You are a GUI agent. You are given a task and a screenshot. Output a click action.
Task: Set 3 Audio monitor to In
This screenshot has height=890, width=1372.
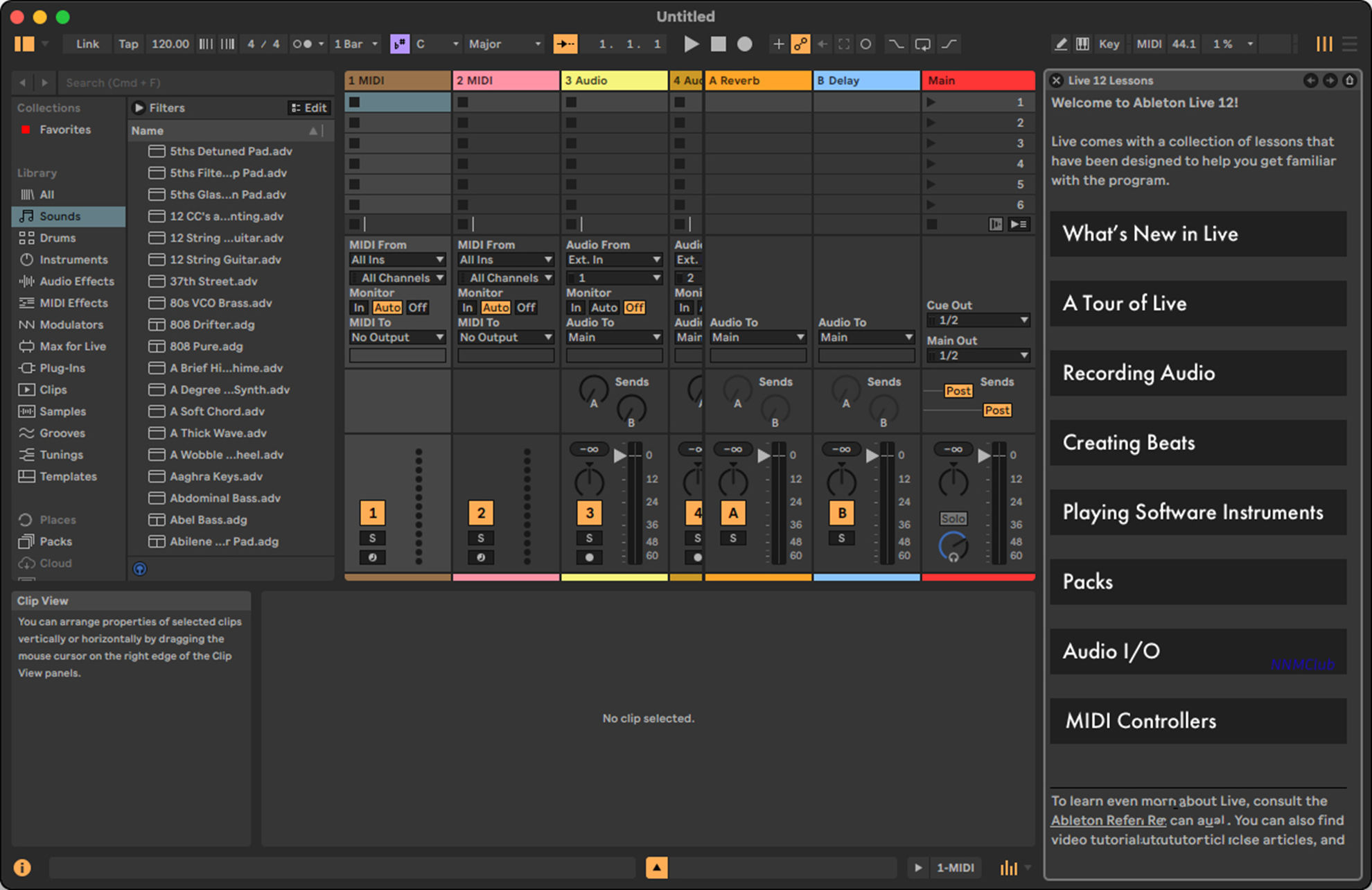(576, 307)
